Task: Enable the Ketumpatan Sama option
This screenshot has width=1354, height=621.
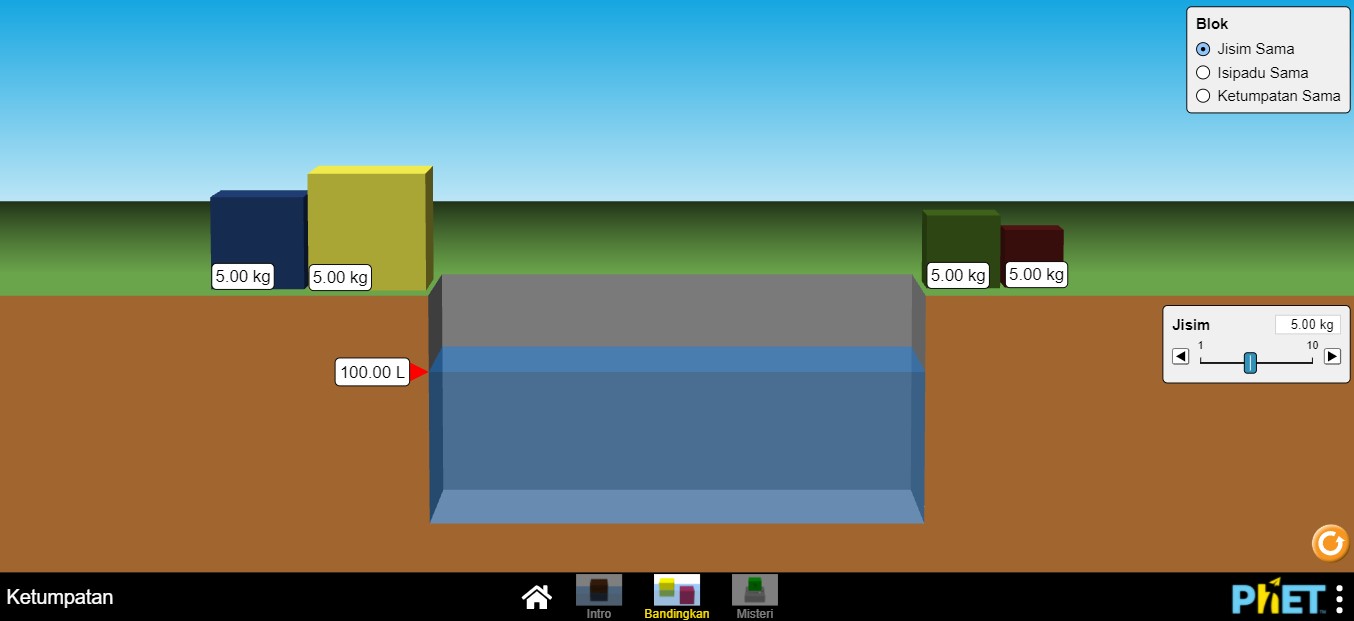Action: click(x=1203, y=96)
